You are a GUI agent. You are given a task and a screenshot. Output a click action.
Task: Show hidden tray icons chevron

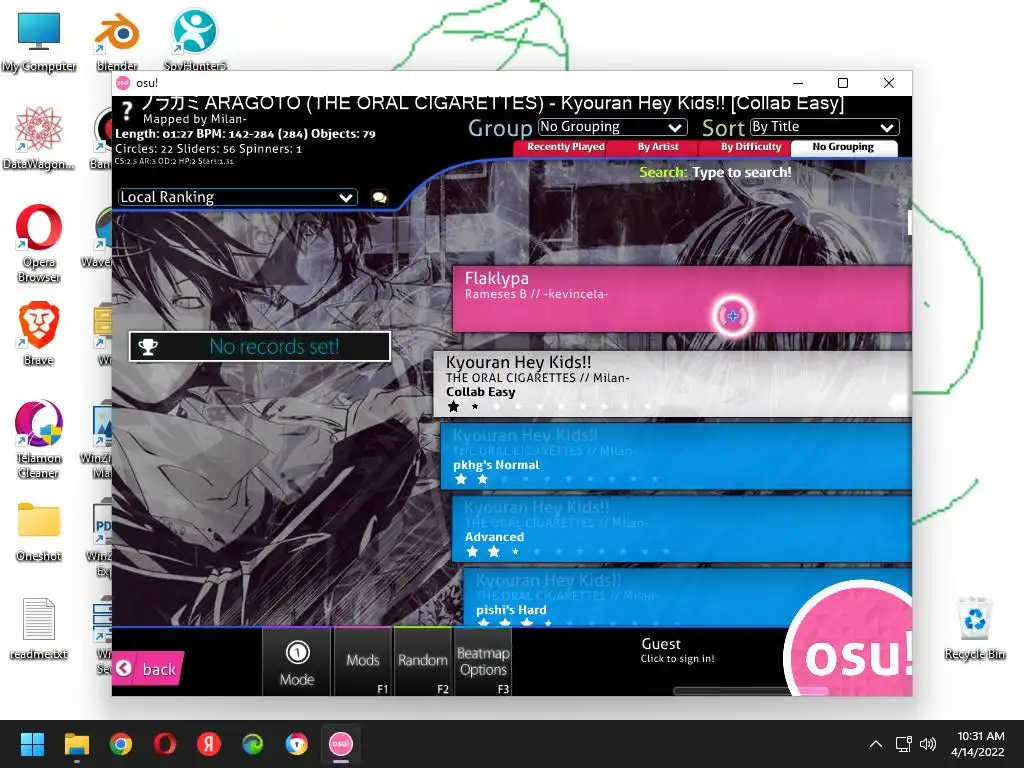pos(876,744)
